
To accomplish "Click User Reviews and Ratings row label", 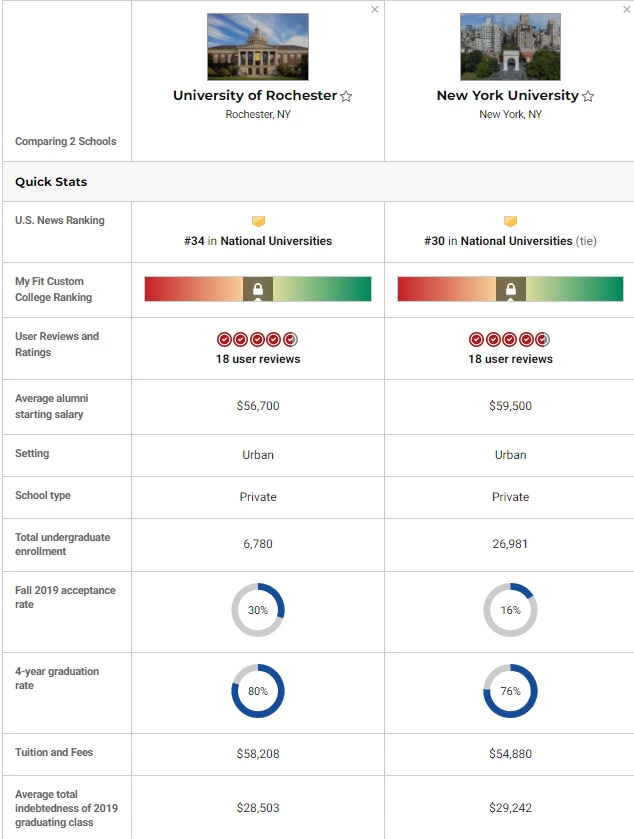I will click(x=57, y=345).
